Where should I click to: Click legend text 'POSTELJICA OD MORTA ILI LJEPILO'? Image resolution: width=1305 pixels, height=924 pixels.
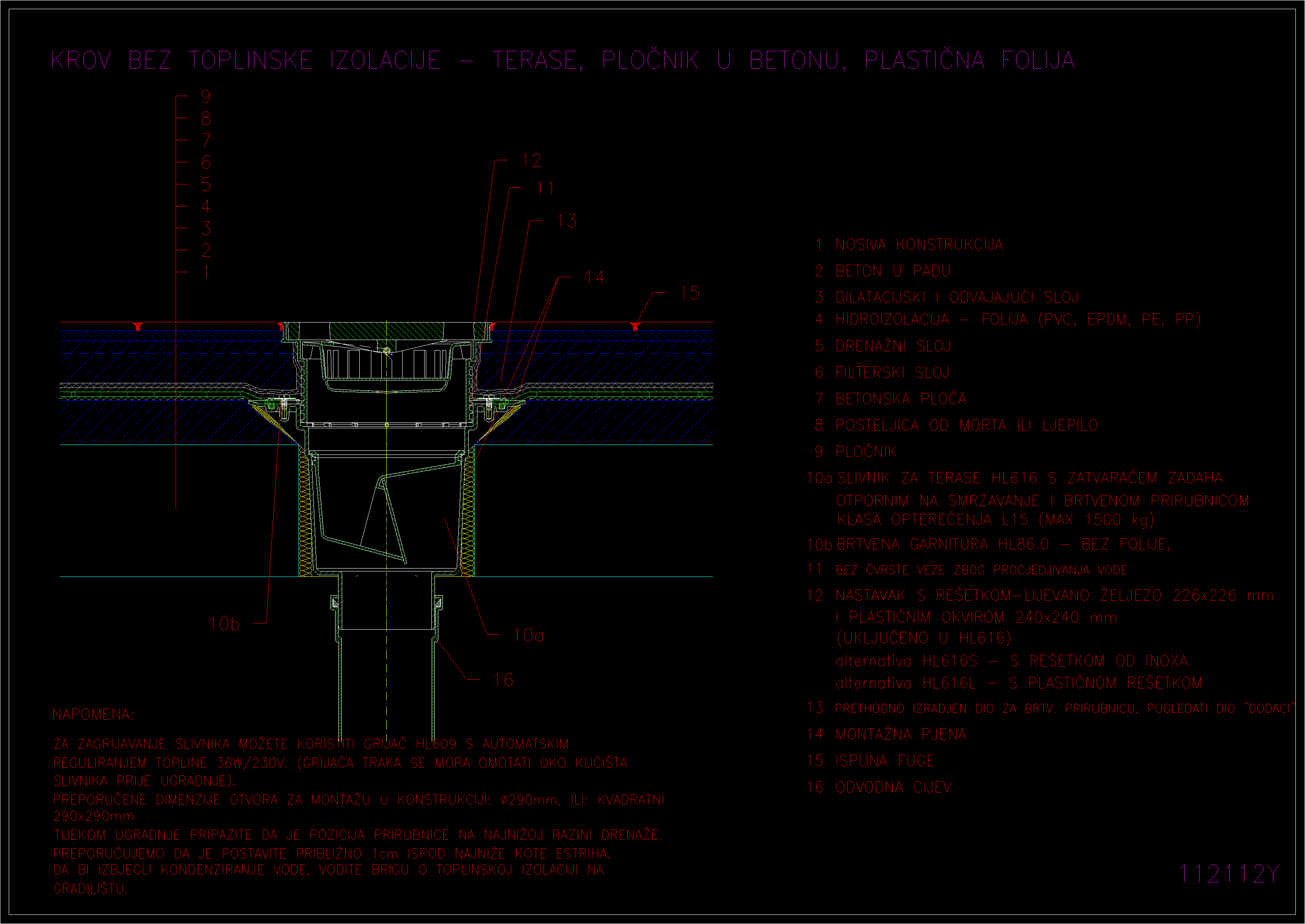tap(966, 425)
